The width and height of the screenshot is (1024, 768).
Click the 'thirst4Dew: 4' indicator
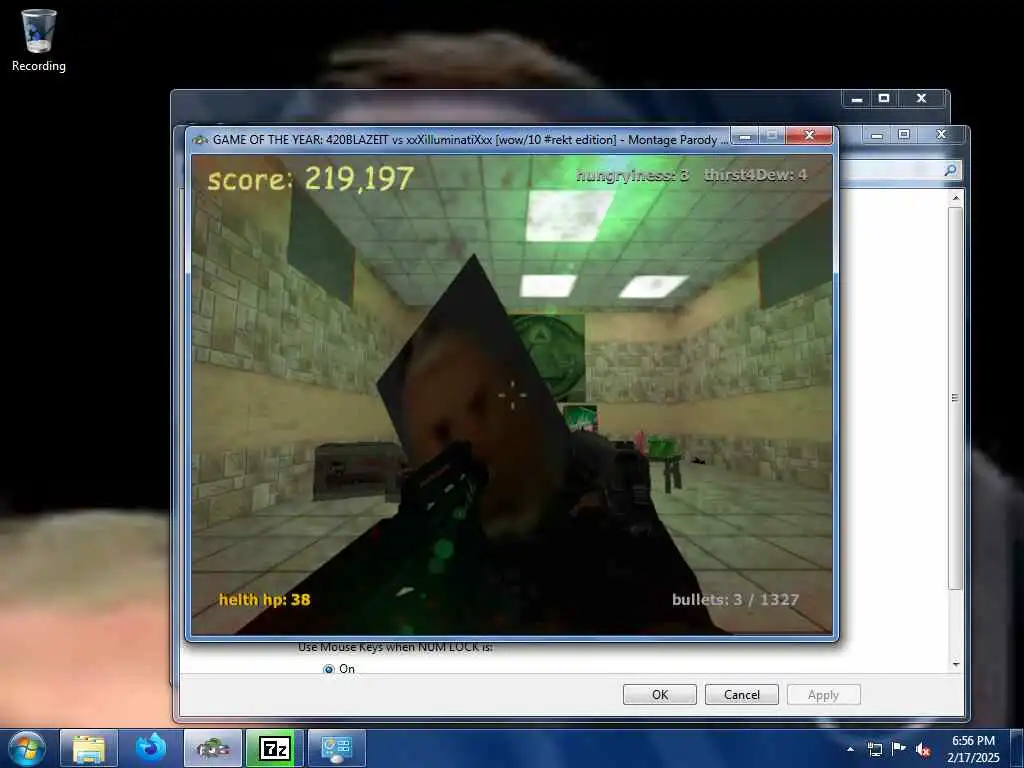(756, 174)
